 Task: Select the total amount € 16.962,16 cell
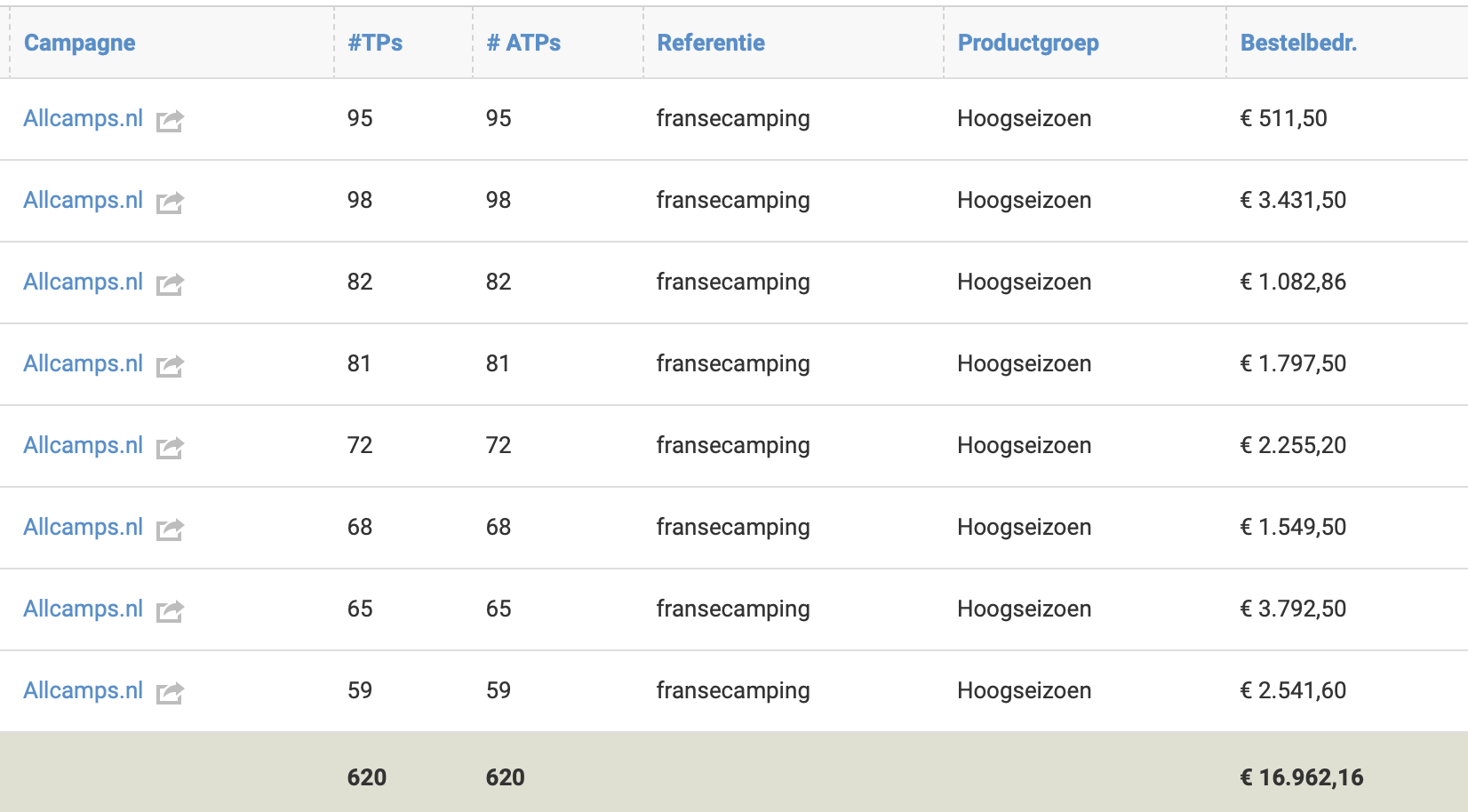1301,777
